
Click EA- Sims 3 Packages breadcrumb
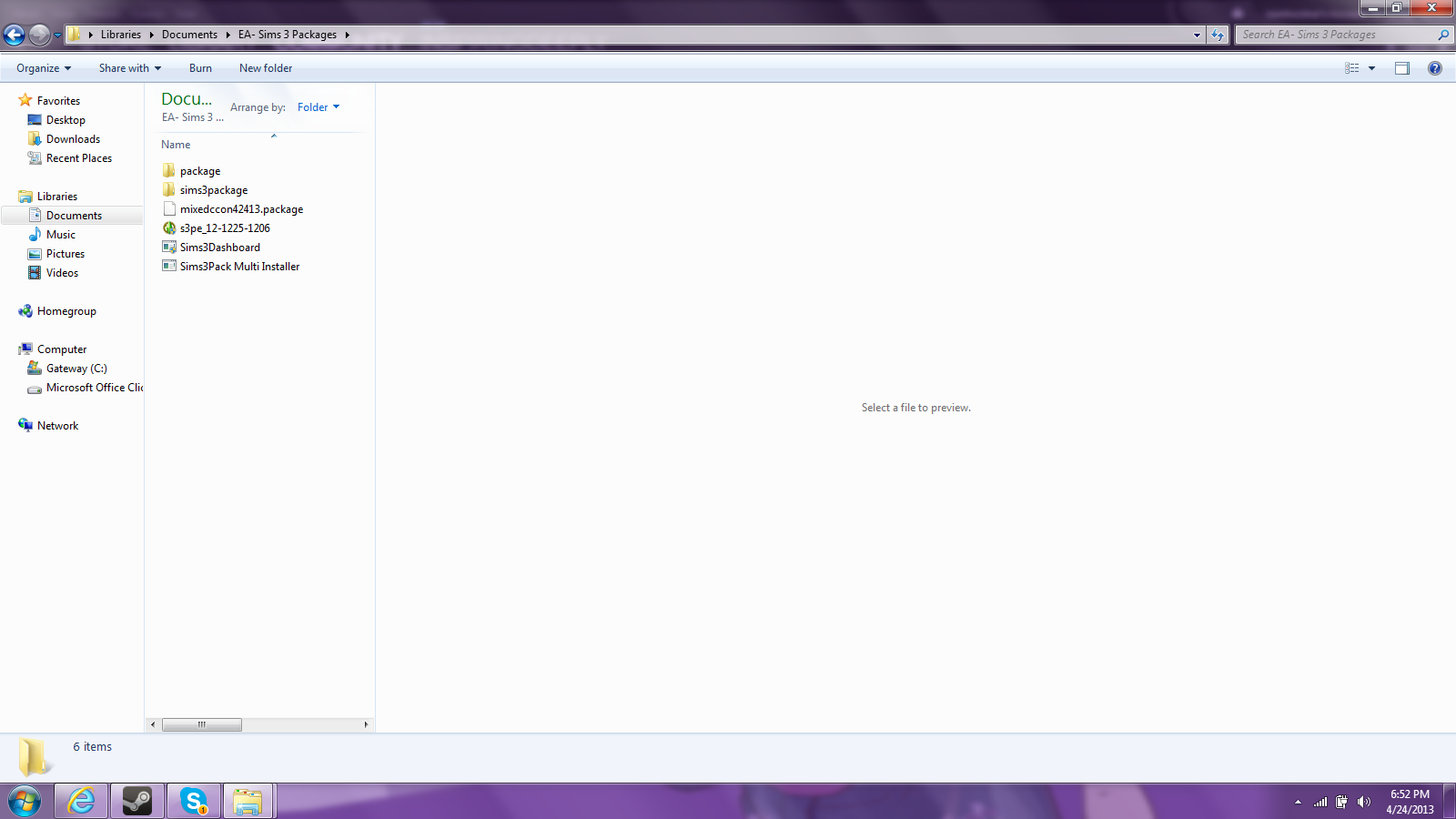[x=288, y=35]
